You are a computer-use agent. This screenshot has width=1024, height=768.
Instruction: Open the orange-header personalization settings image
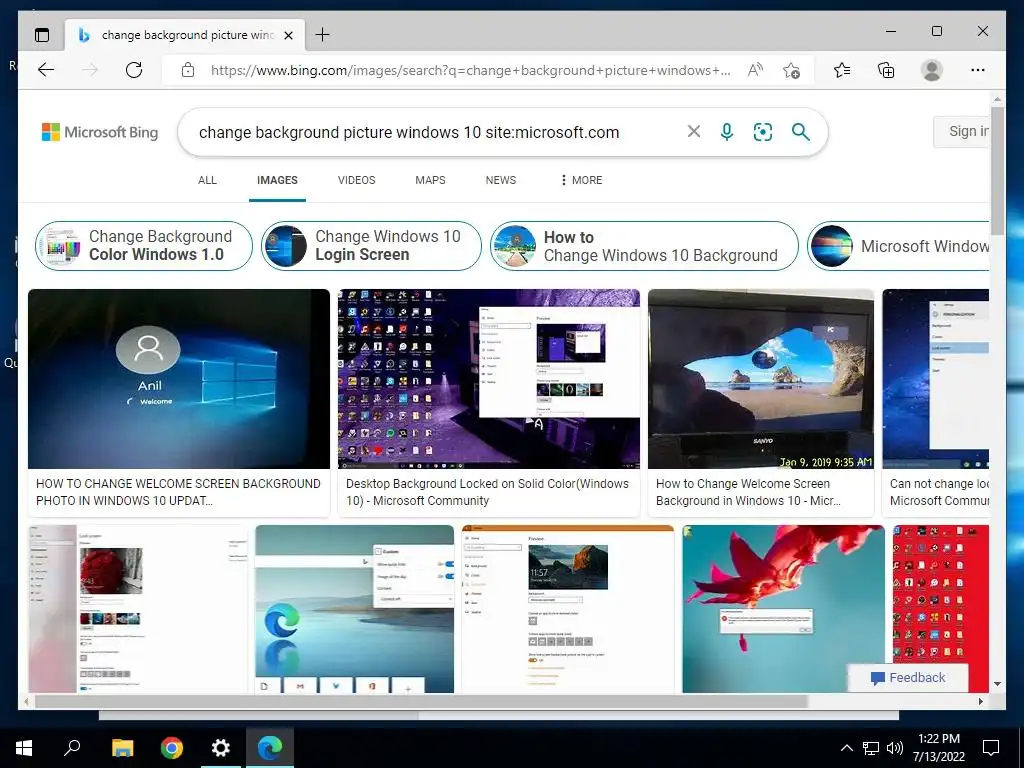tap(568, 609)
